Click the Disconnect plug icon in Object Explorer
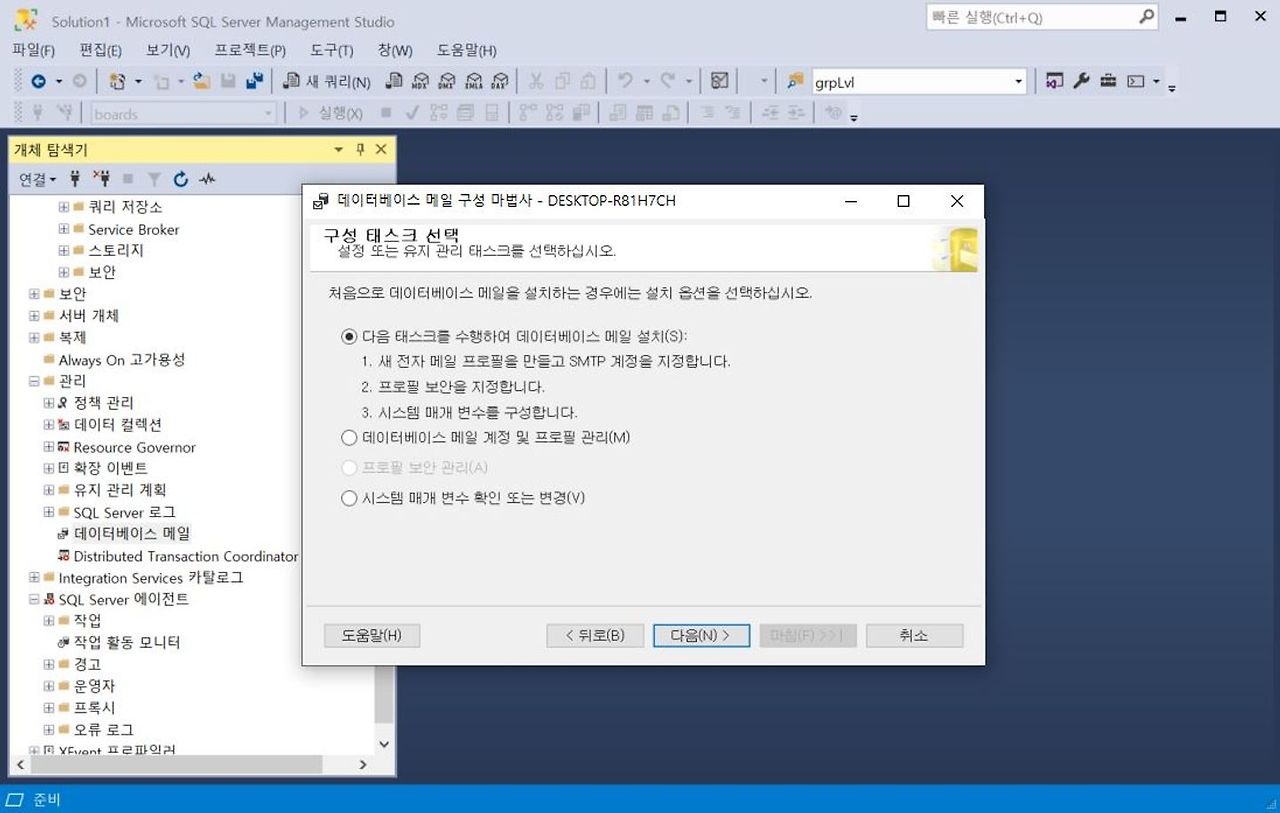 tap(101, 179)
